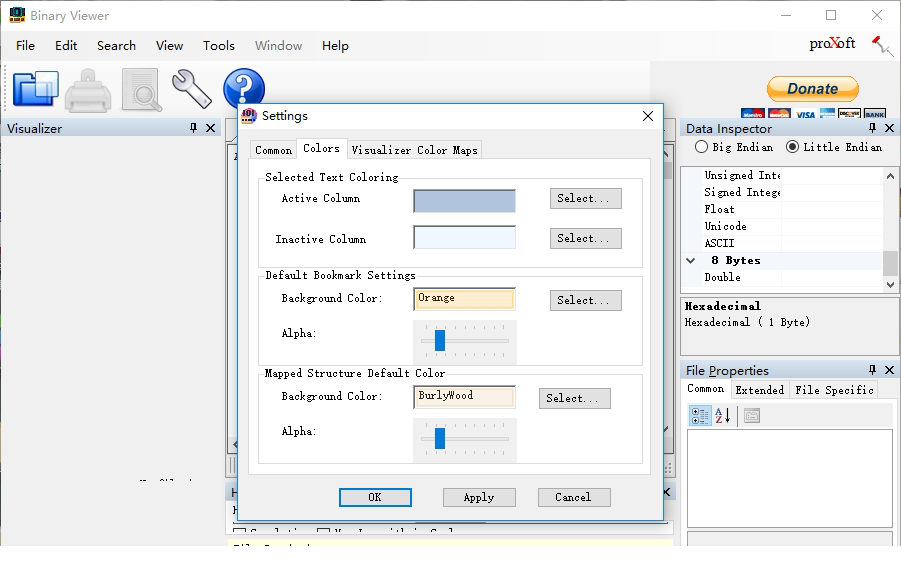Open the Help menu

pos(335,45)
